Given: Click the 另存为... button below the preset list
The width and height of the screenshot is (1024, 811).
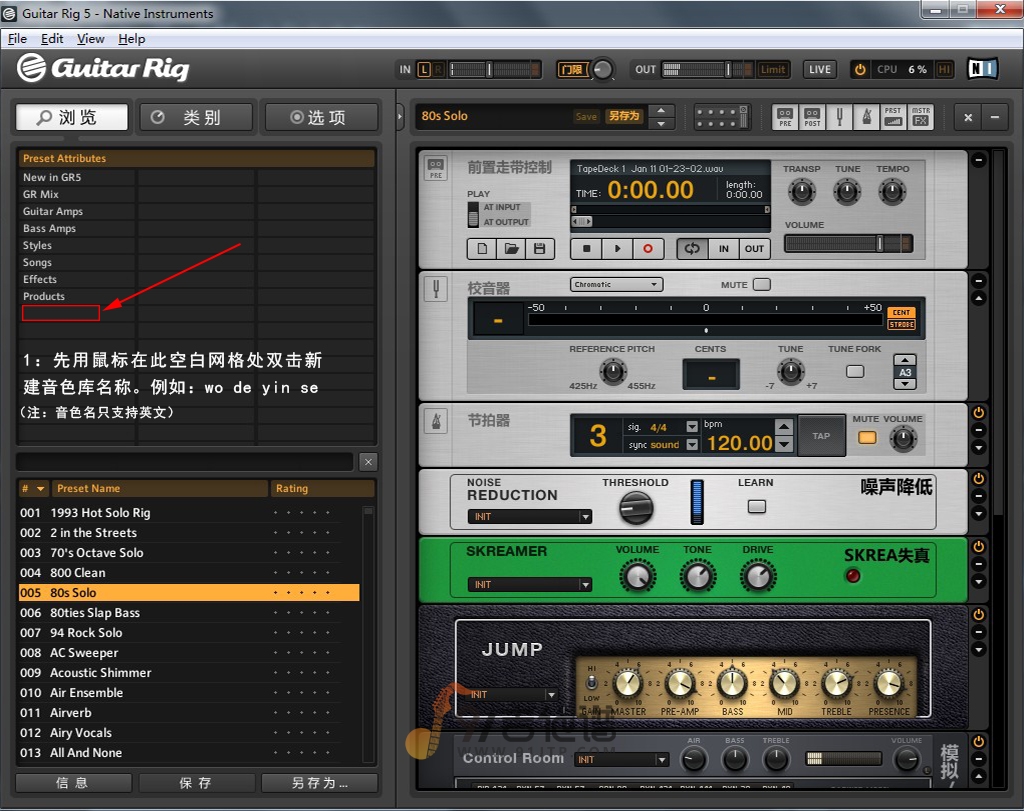Looking at the screenshot, I should pyautogui.click(x=319, y=782).
